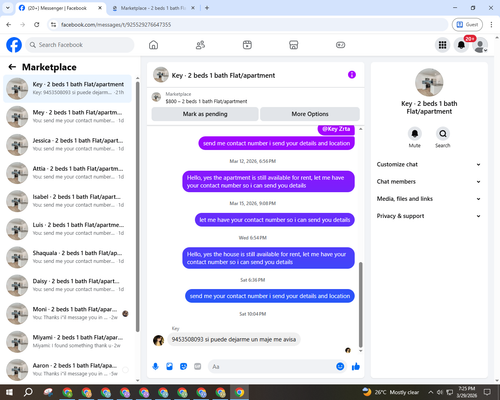Image resolution: width=500 pixels, height=400 pixels.
Task: Open the emoji picker in message box
Action: 340,367
